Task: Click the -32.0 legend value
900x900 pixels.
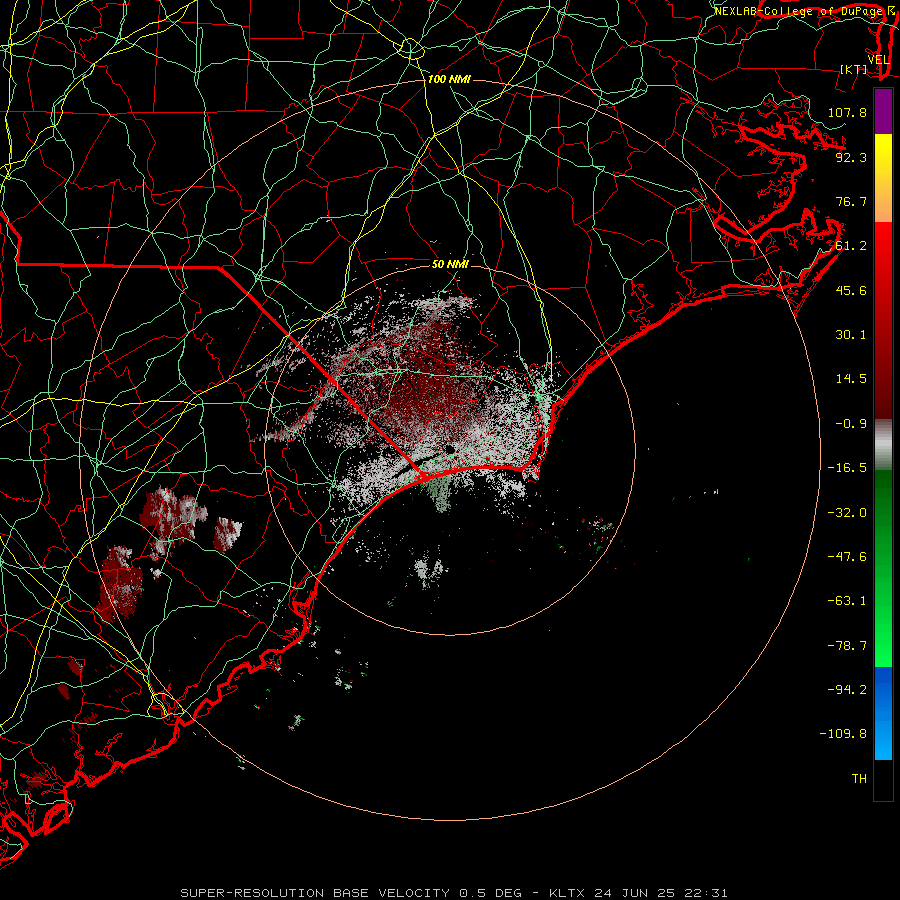Action: tap(847, 513)
